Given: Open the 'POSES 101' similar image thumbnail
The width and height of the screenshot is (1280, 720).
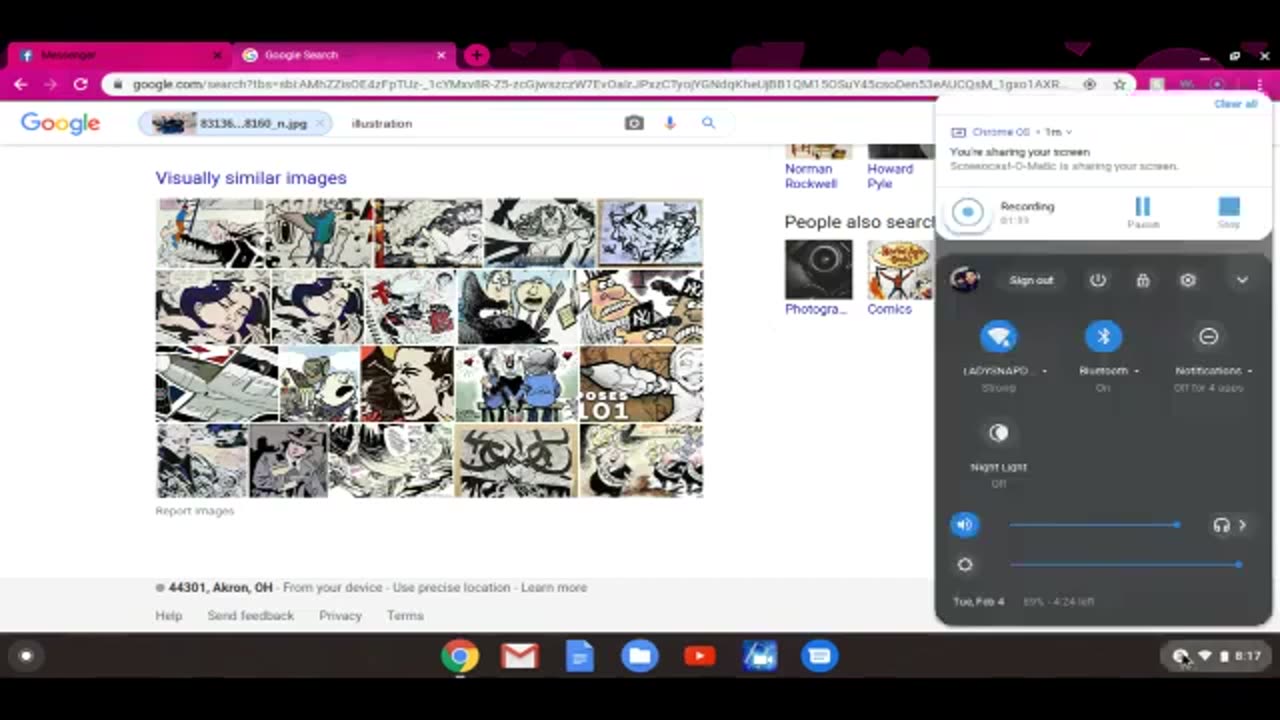Looking at the screenshot, I should tap(641, 383).
